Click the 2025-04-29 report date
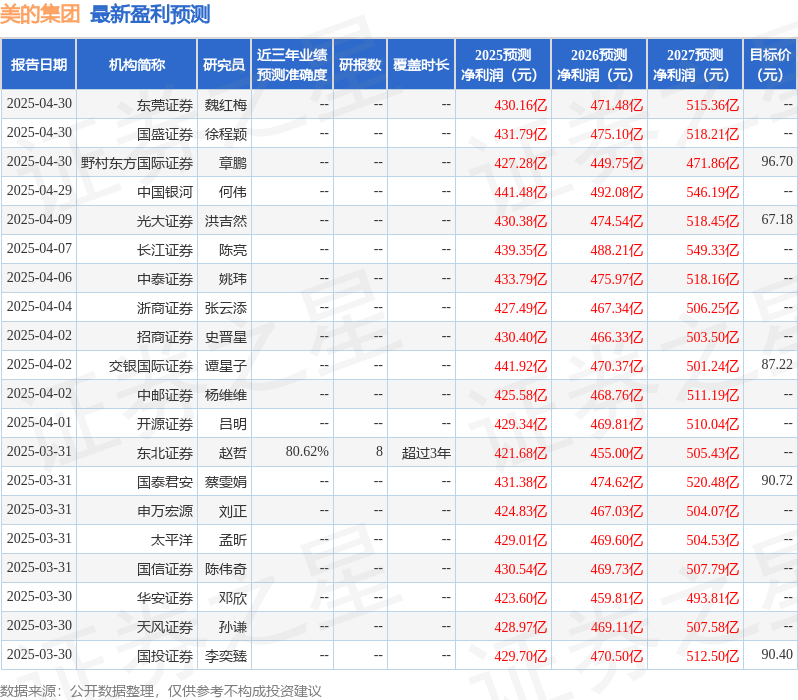 [x=39, y=190]
